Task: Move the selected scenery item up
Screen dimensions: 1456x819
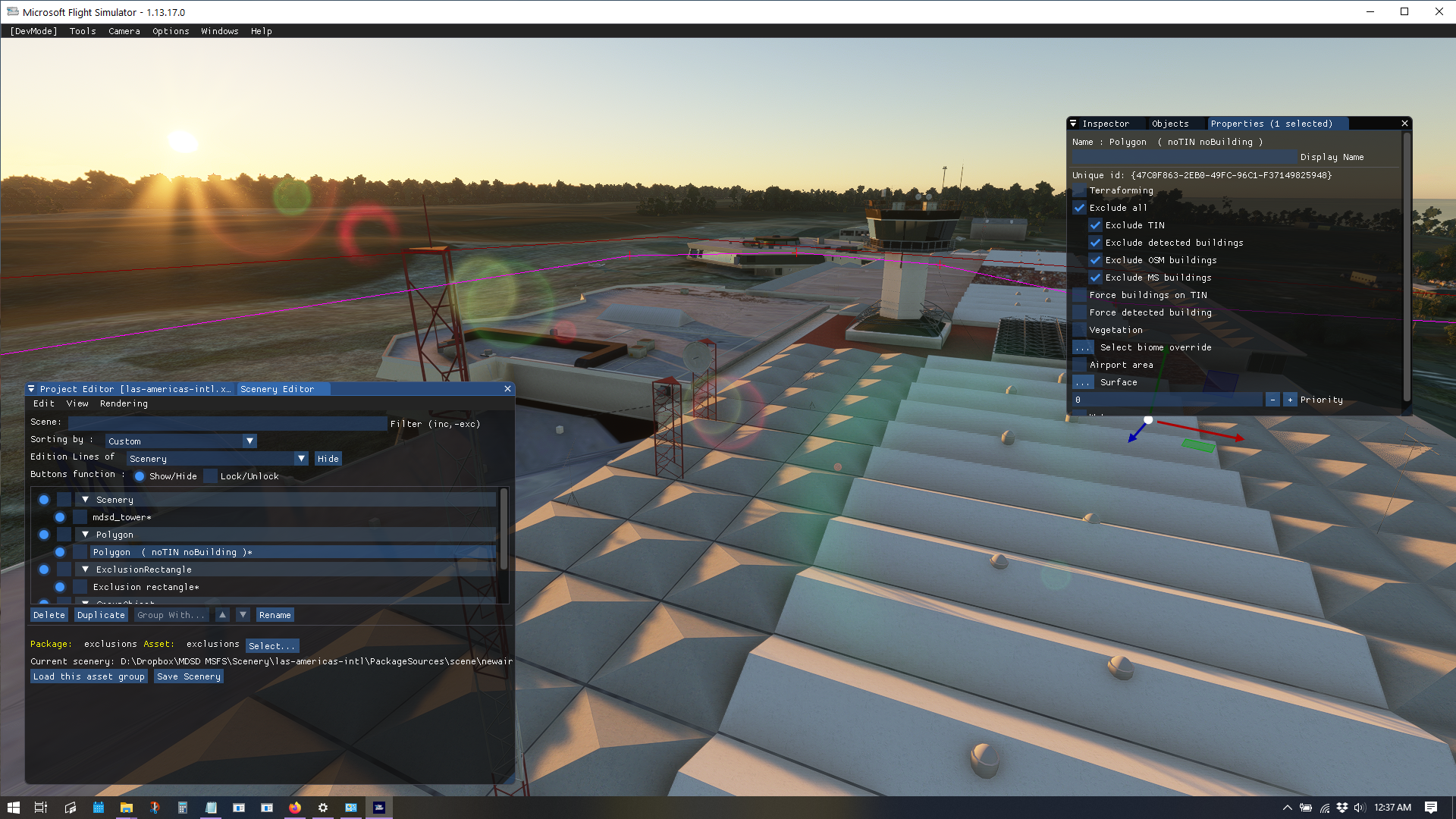Action: [222, 615]
